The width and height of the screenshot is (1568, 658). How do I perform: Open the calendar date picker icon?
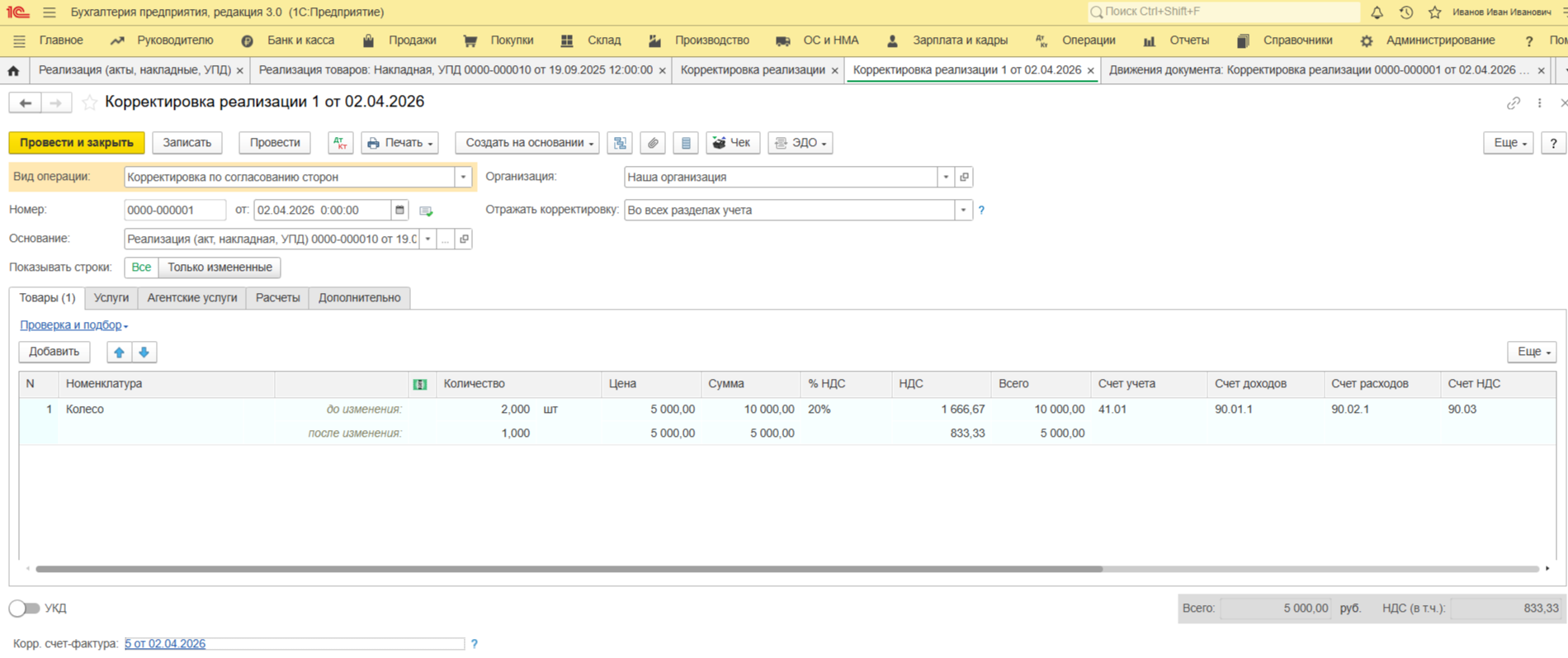coord(400,211)
